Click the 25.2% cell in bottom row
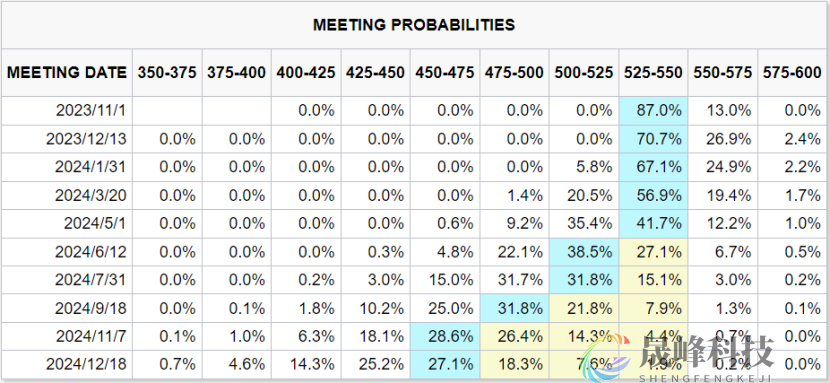The image size is (830, 383). (x=375, y=364)
